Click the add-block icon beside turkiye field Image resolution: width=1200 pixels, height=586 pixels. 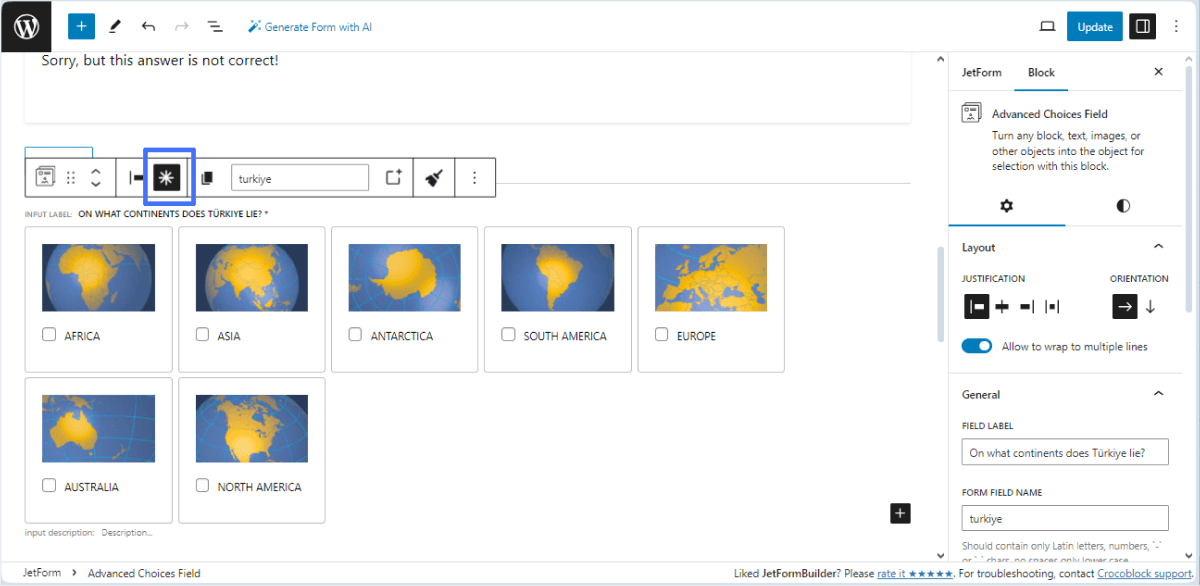tap(394, 178)
